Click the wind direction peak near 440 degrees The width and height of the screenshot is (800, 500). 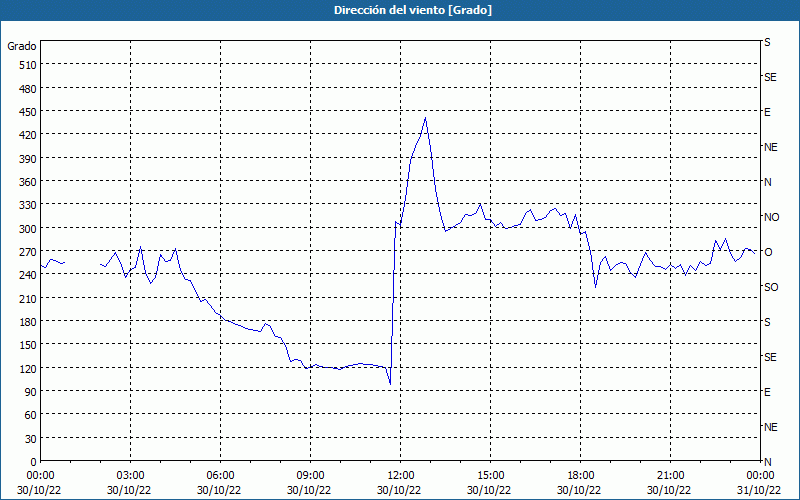click(x=426, y=118)
